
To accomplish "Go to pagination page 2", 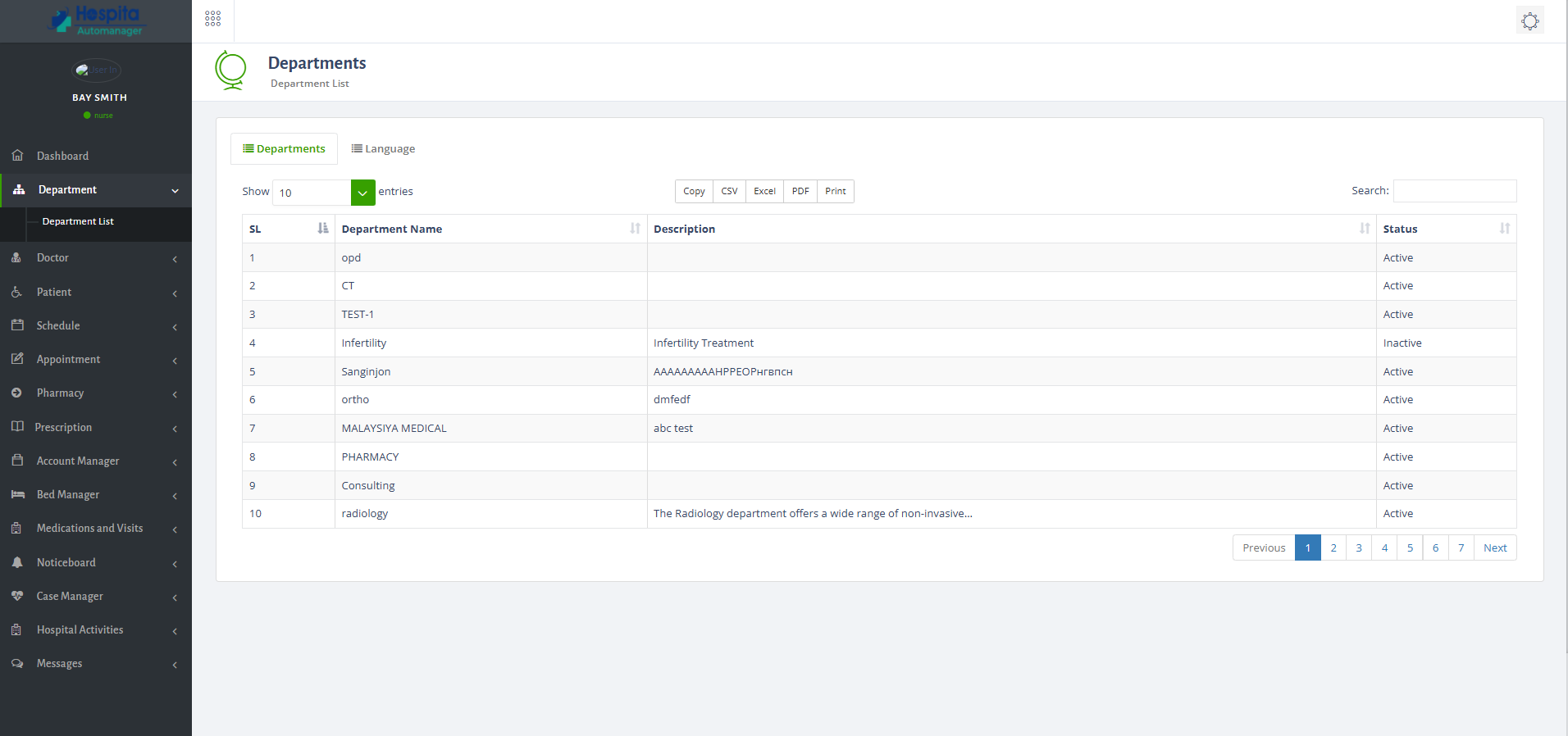I will tap(1333, 547).
